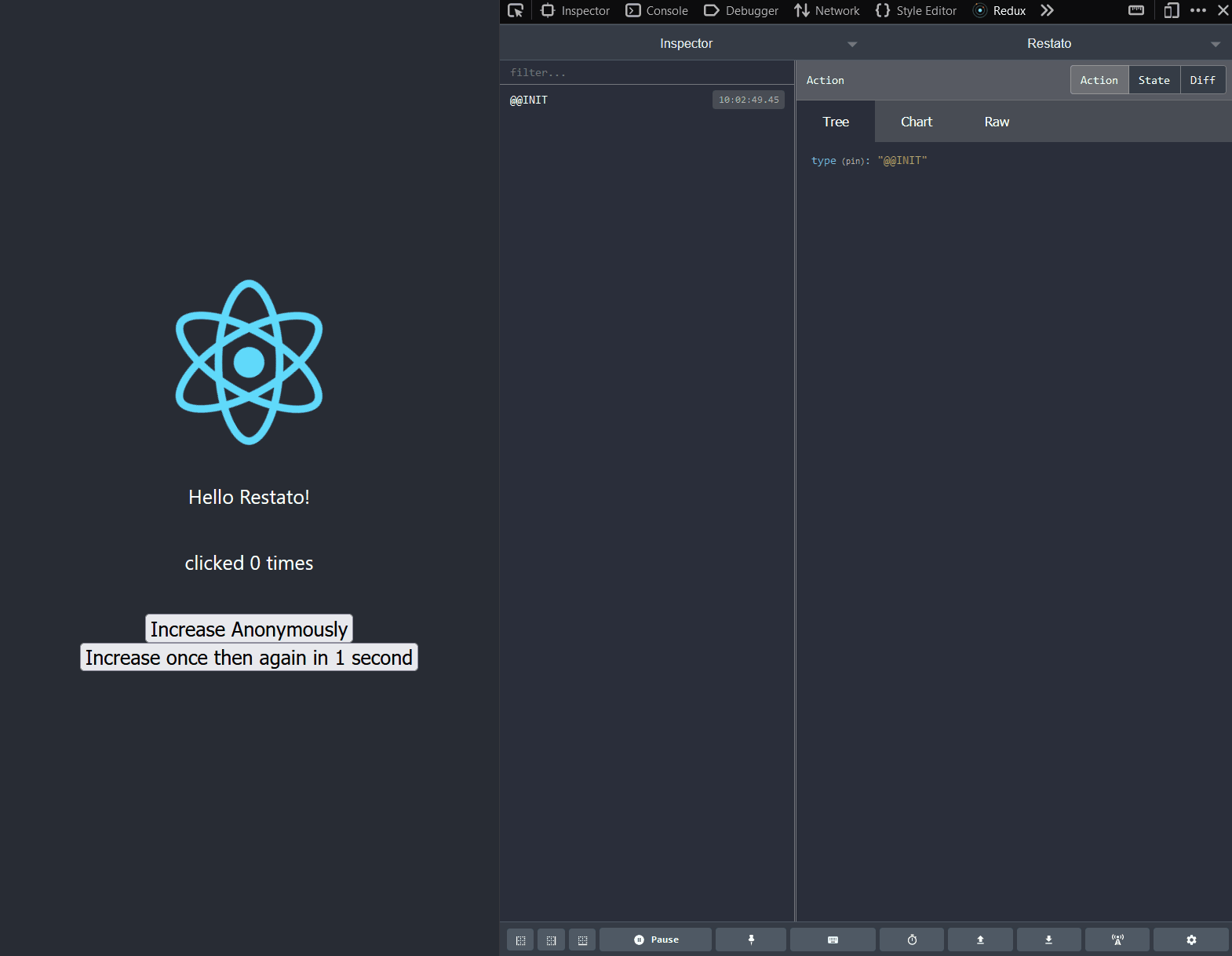Toggle the slider stopwatch icon

[x=912, y=940]
